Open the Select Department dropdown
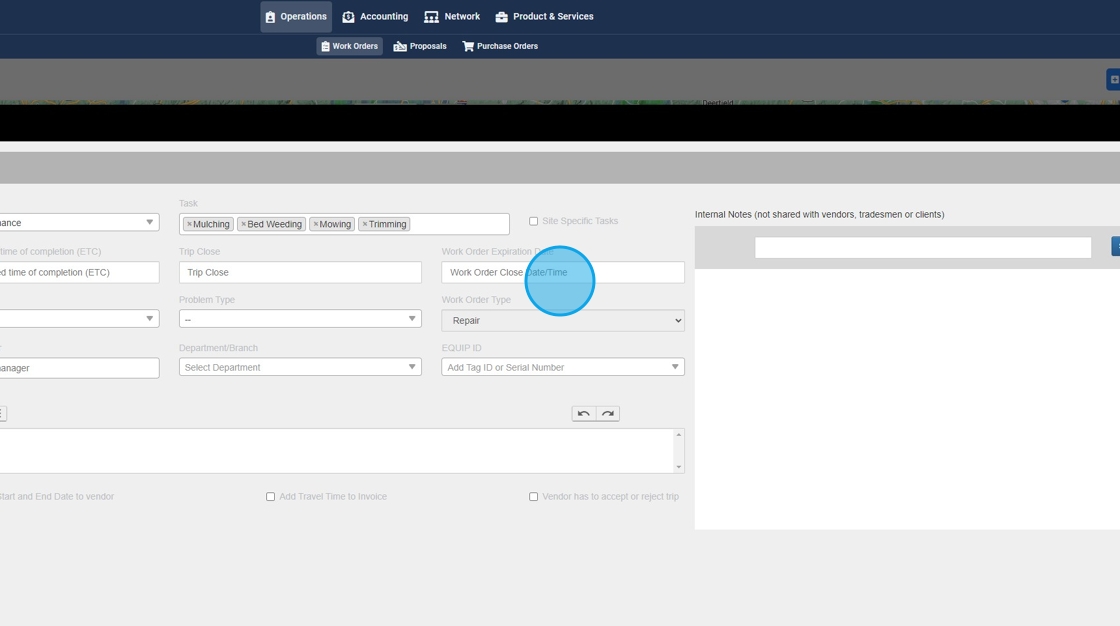The height and width of the screenshot is (626, 1120). click(x=300, y=367)
